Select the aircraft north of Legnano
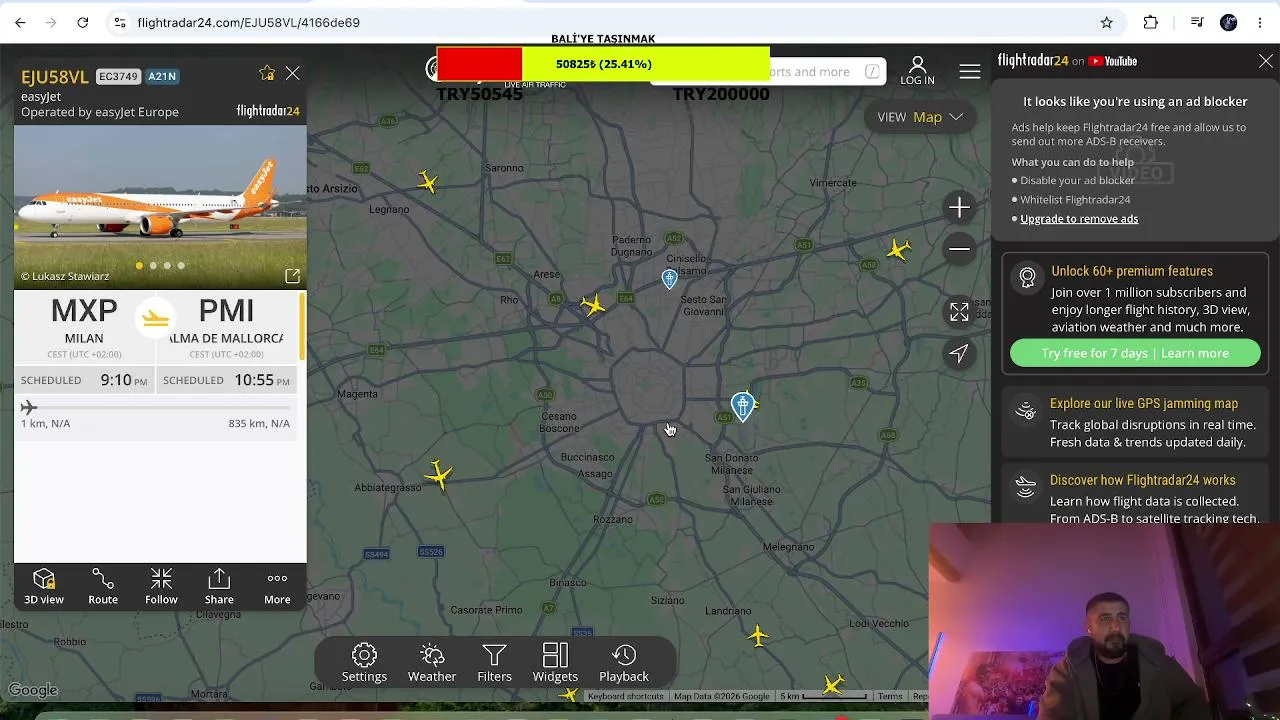 pos(428,181)
